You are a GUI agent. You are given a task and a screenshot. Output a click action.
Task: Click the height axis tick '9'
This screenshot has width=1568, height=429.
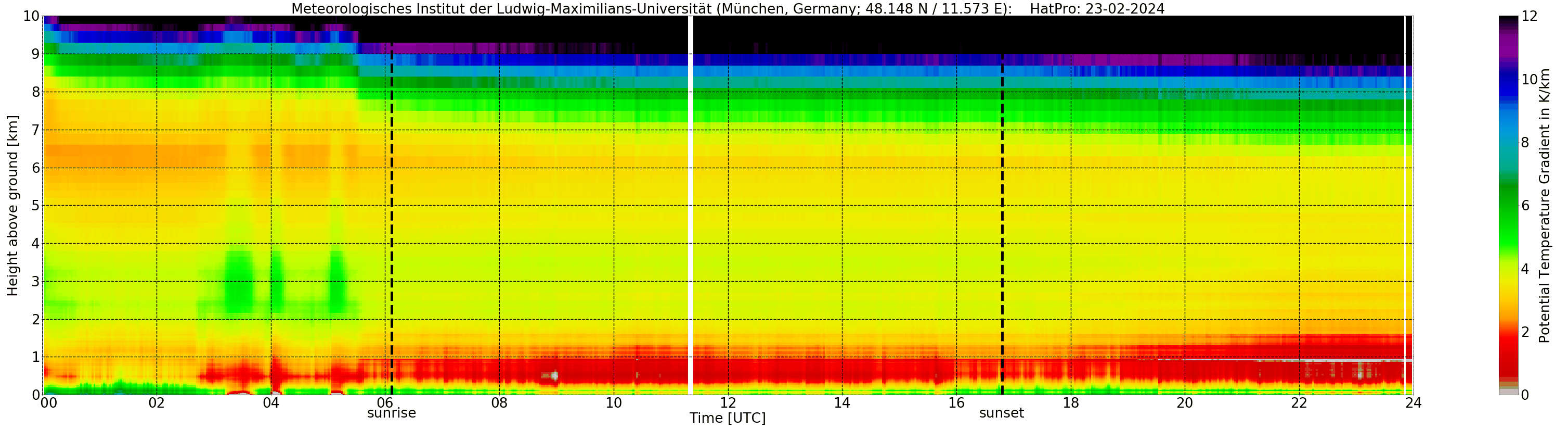click(36, 54)
